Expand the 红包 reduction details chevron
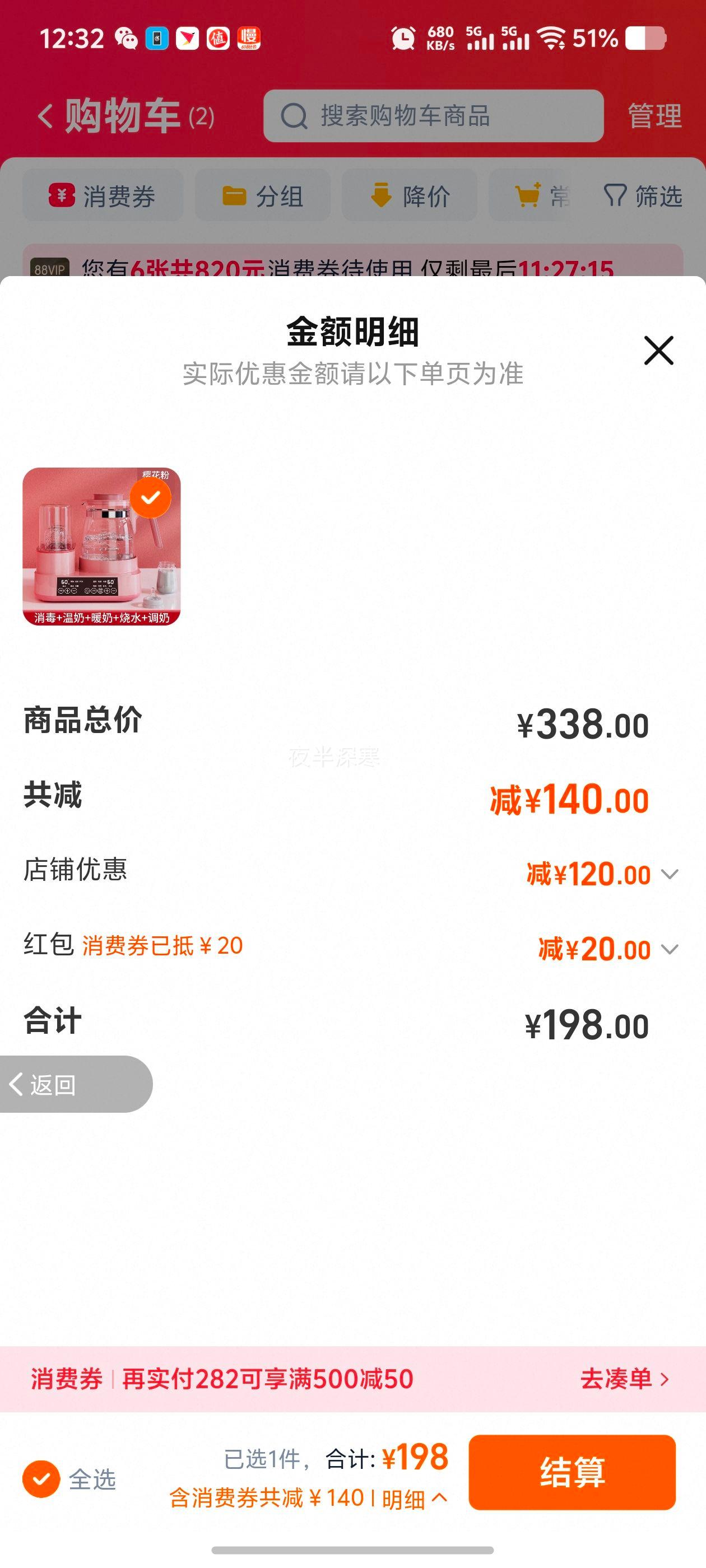Image resolution: width=706 pixels, height=1568 pixels. [670, 950]
